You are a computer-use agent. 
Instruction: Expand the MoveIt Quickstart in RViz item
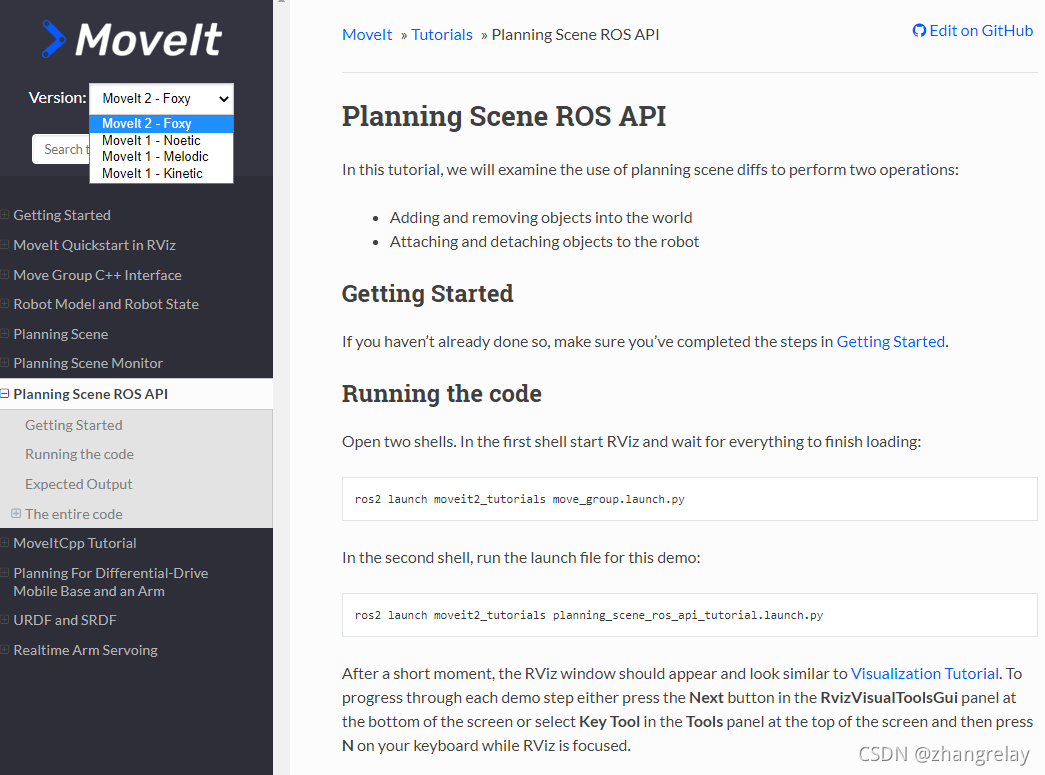pyautogui.click(x=5, y=245)
